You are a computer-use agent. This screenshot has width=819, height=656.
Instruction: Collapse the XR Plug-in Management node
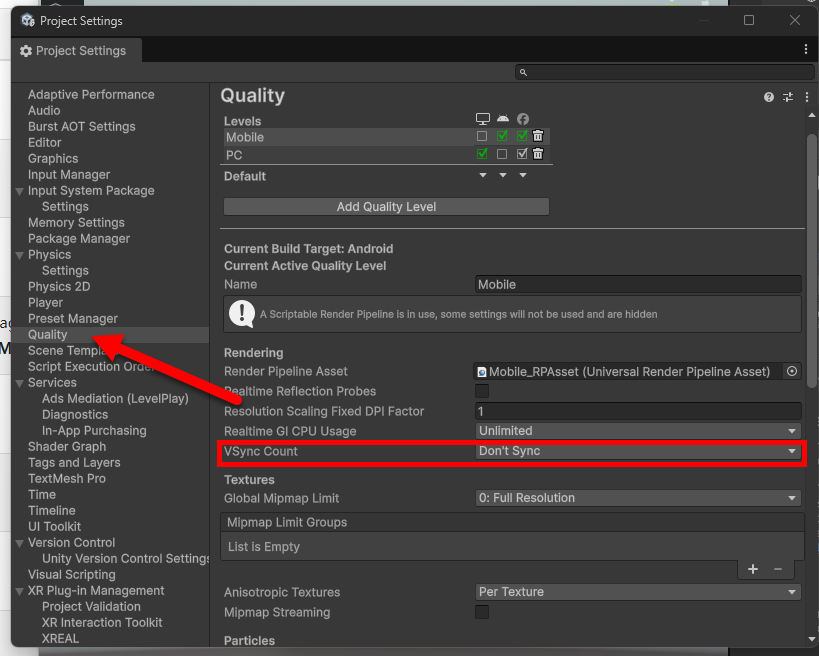click(x=20, y=591)
